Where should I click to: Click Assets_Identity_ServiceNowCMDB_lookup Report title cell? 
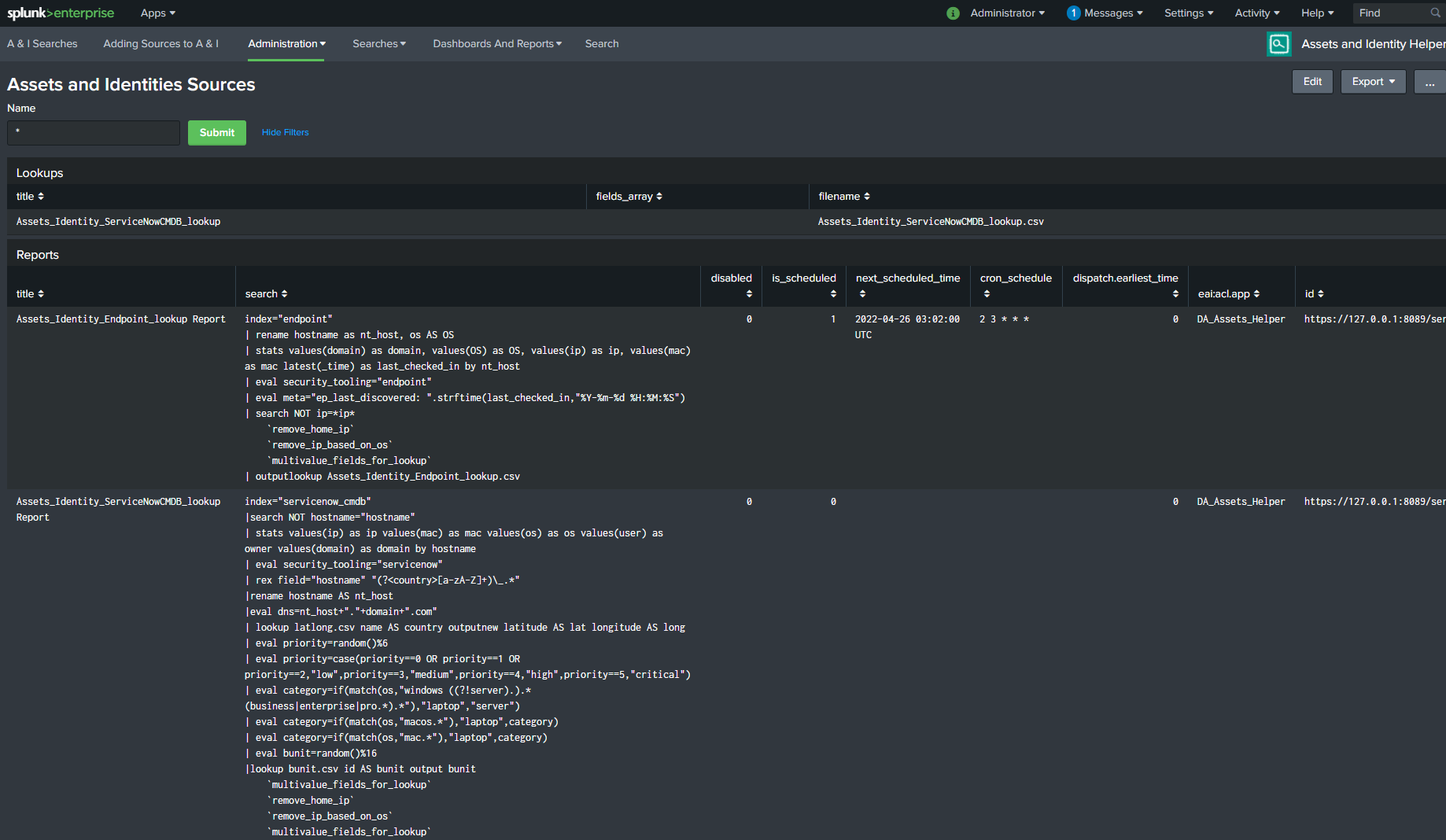(x=118, y=510)
